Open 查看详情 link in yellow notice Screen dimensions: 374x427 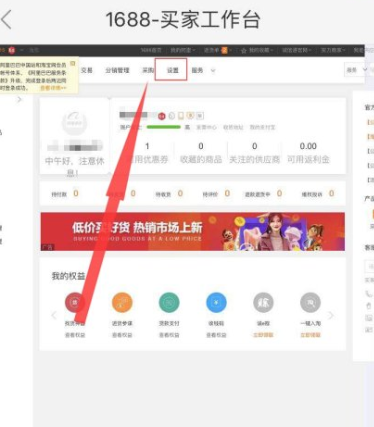point(53,88)
